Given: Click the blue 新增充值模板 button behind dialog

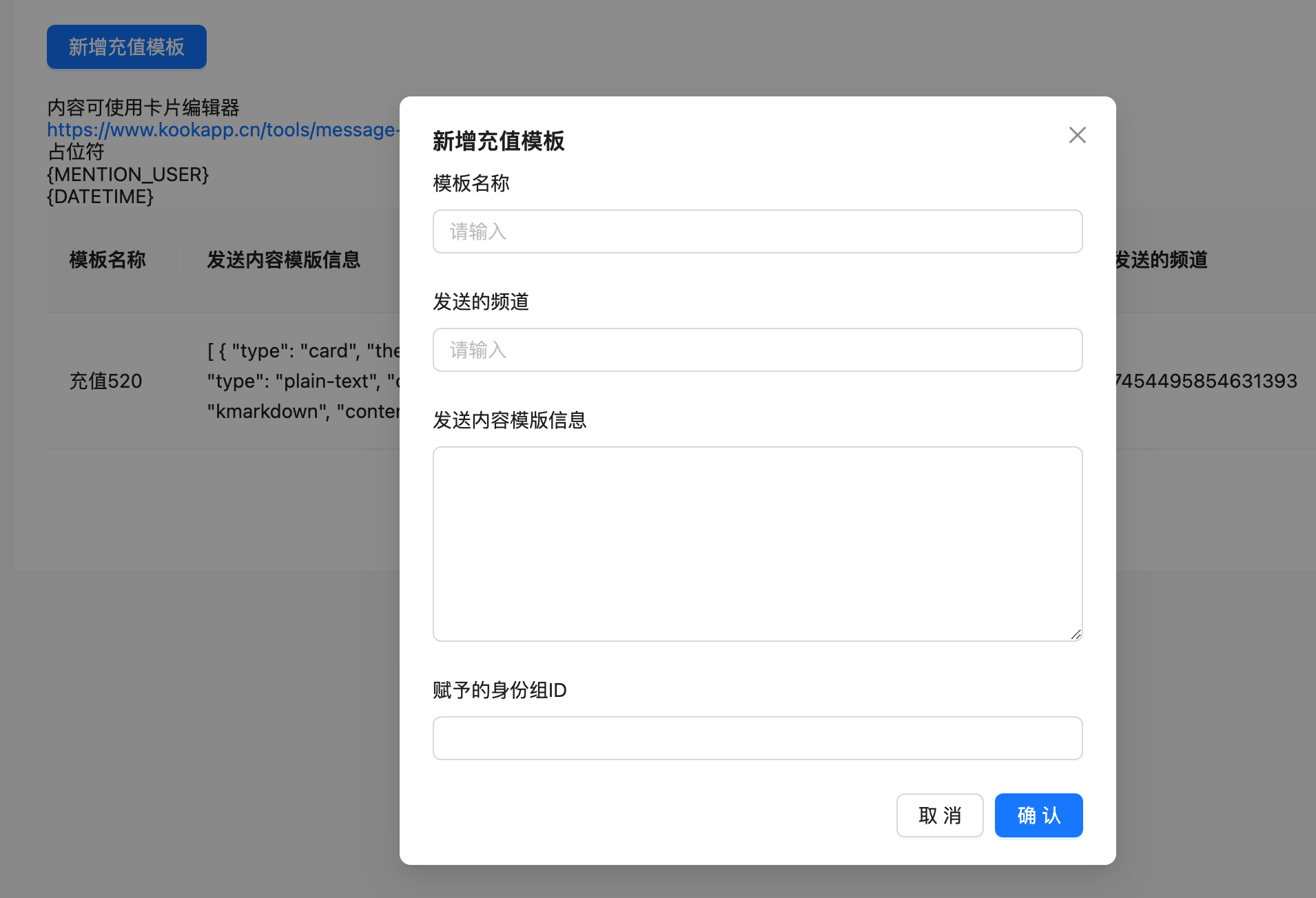Looking at the screenshot, I should click(127, 47).
